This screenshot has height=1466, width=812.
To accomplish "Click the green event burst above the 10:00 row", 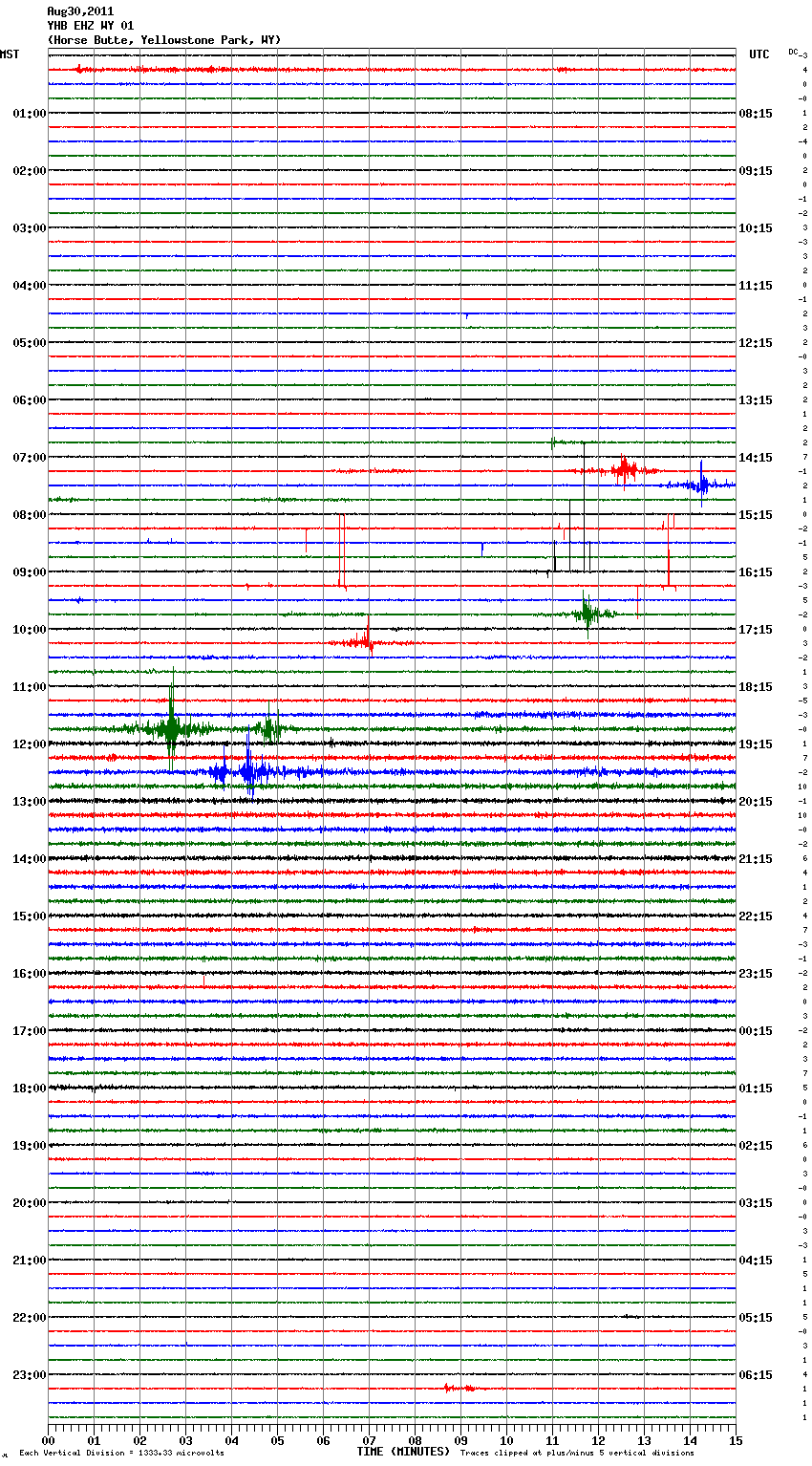I will click(x=587, y=614).
